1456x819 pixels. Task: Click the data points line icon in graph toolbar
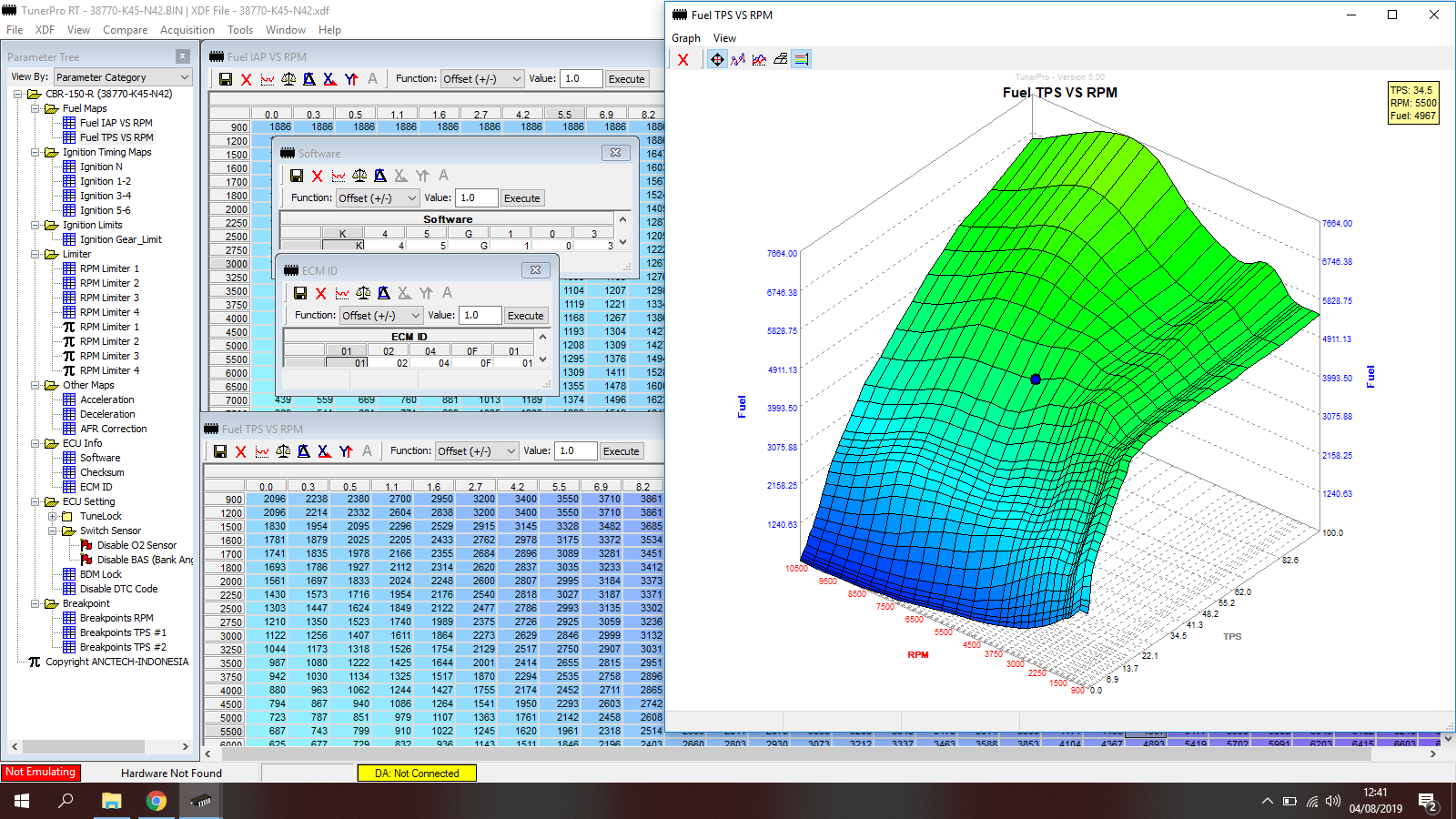(x=738, y=60)
